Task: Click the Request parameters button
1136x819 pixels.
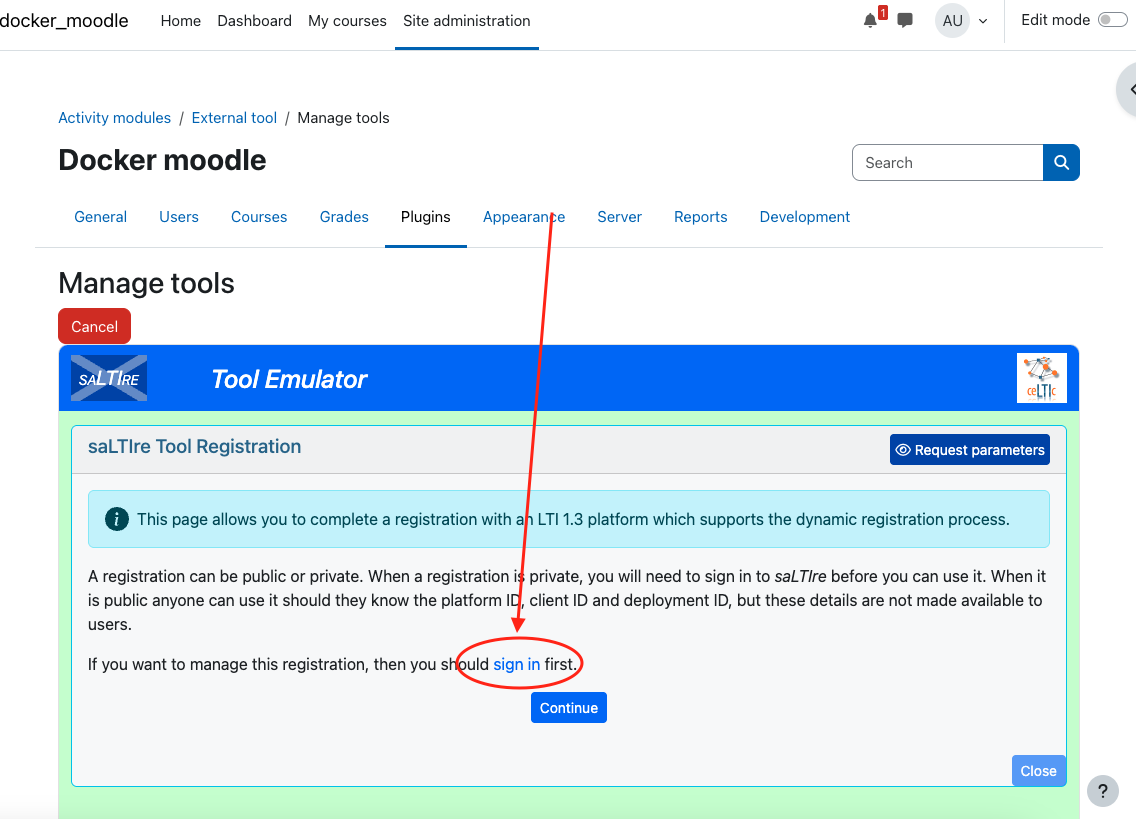Action: [x=969, y=450]
